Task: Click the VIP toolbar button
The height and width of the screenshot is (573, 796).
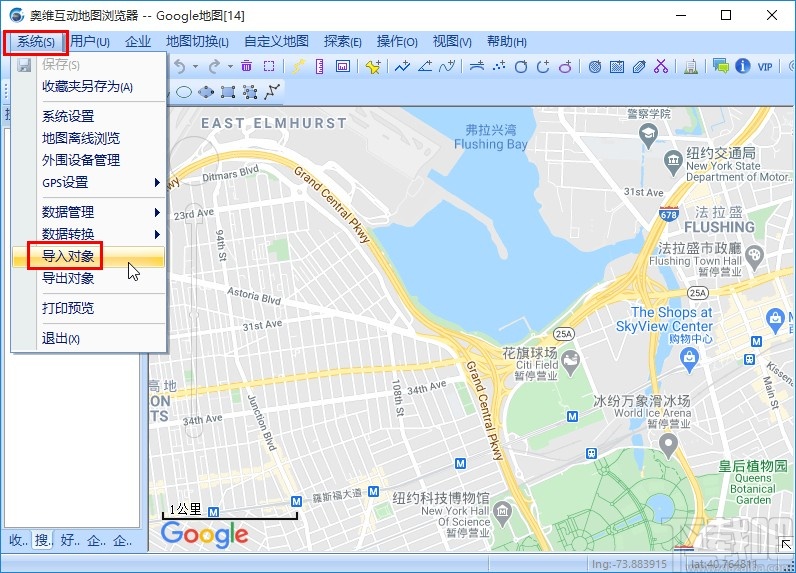Action: click(x=765, y=66)
